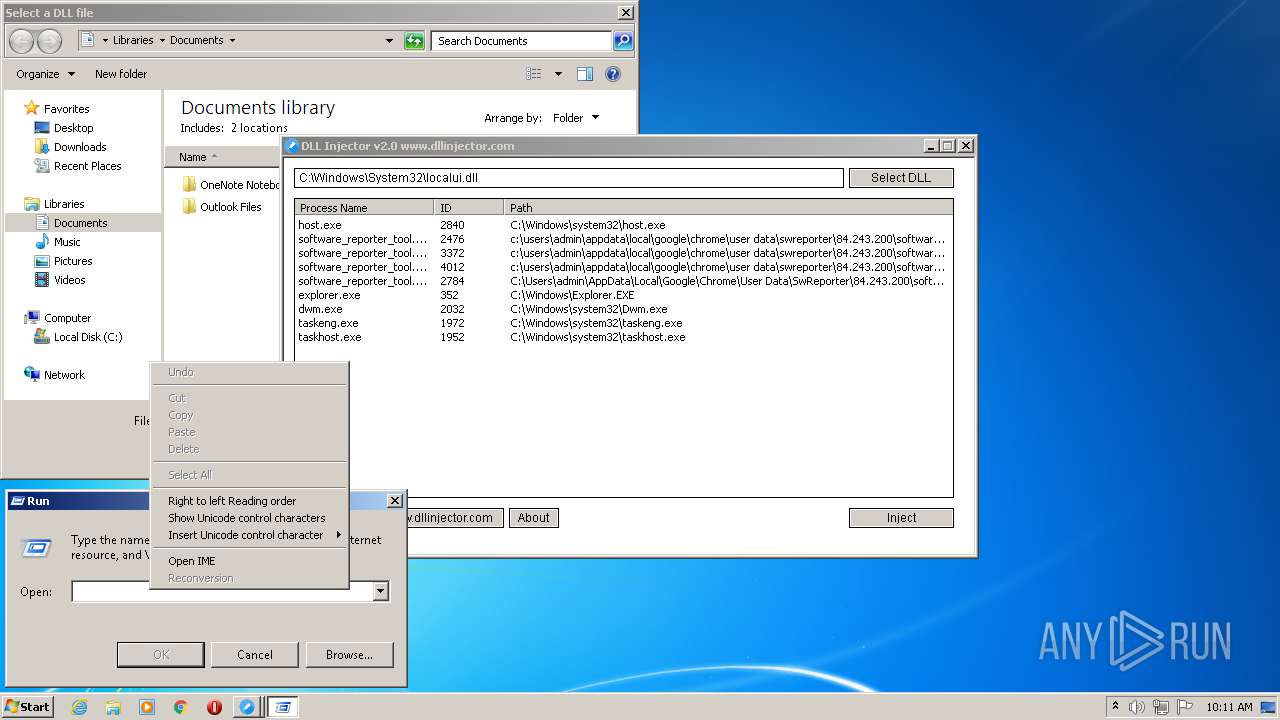Click the Search Documents field
The width and height of the screenshot is (1280, 720).
point(522,41)
